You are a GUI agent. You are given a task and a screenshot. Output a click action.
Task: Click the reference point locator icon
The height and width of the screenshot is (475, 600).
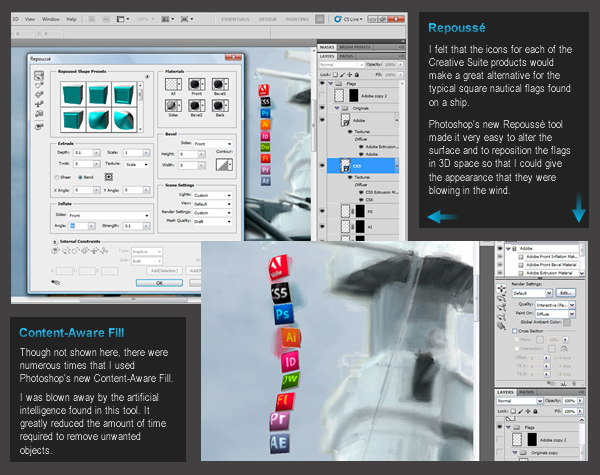pos(109,177)
